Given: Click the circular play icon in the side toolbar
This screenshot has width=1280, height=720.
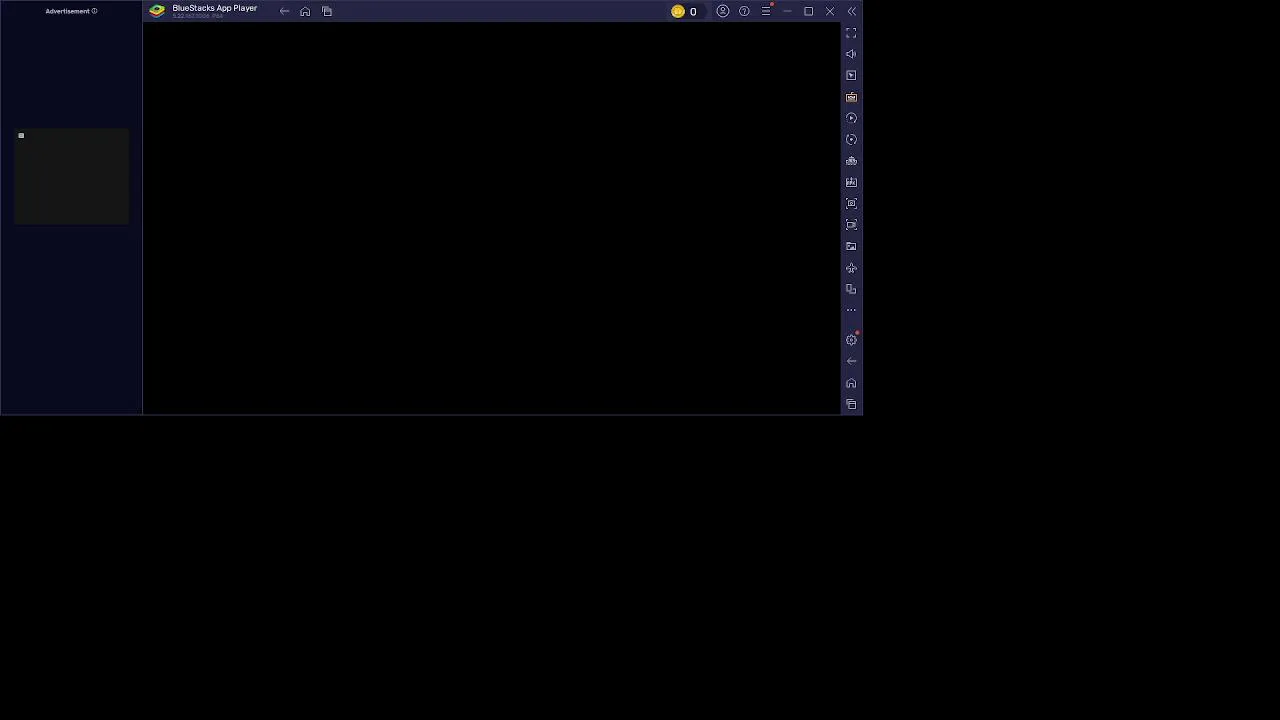Looking at the screenshot, I should pos(851,118).
